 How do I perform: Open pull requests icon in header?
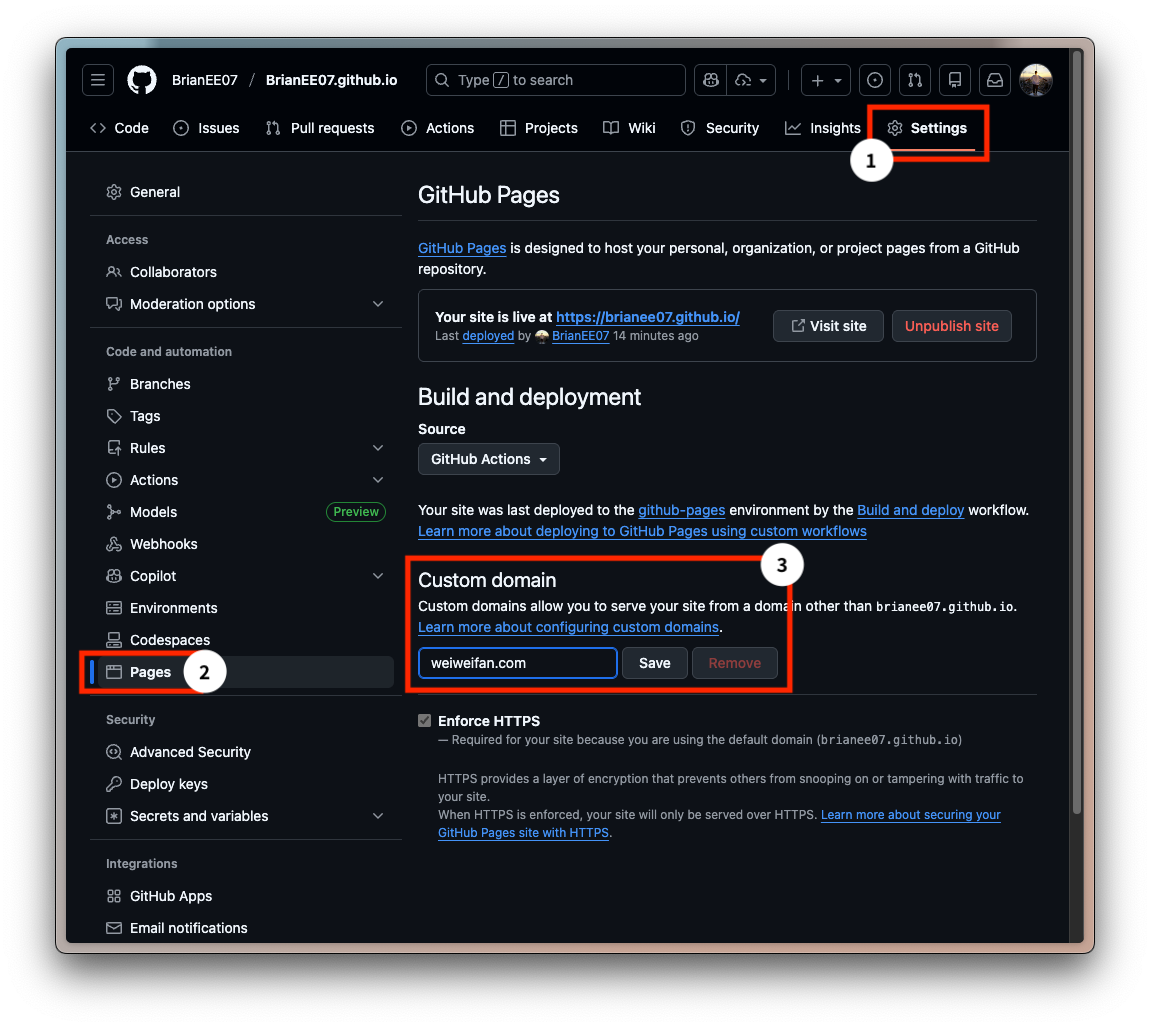pyautogui.click(x=915, y=80)
